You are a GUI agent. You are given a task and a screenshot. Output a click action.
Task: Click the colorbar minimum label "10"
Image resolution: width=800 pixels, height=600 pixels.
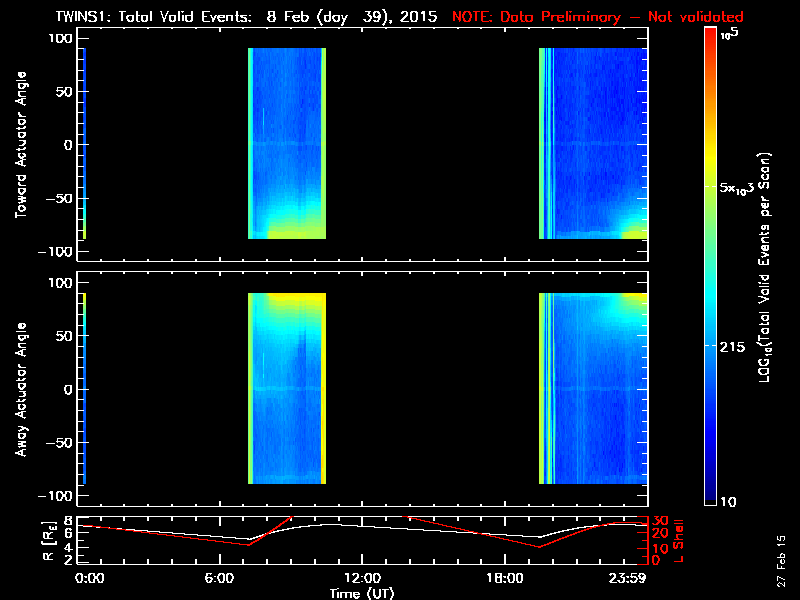coord(728,502)
